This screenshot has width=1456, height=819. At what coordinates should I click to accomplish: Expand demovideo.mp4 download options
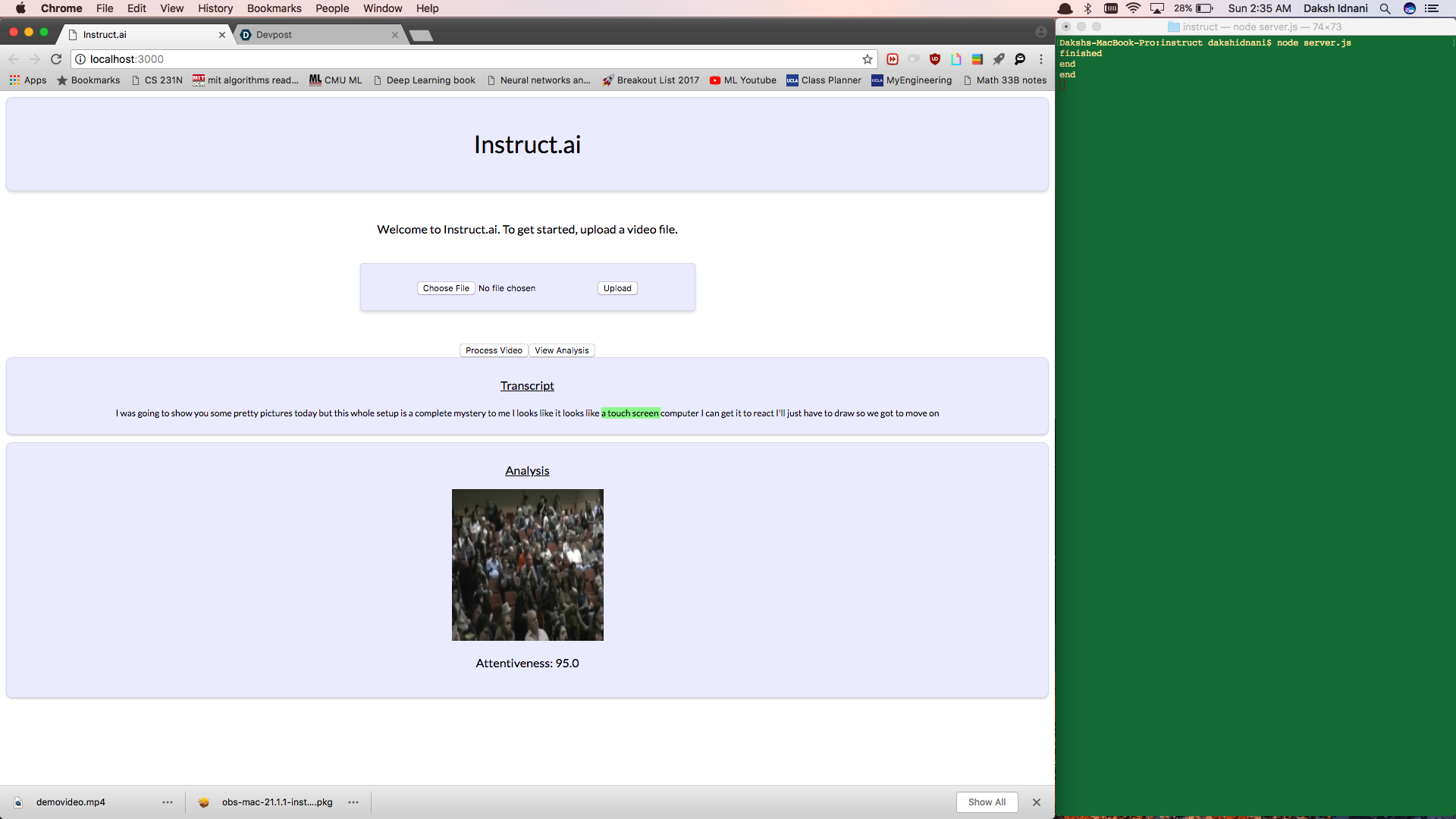coord(168,802)
